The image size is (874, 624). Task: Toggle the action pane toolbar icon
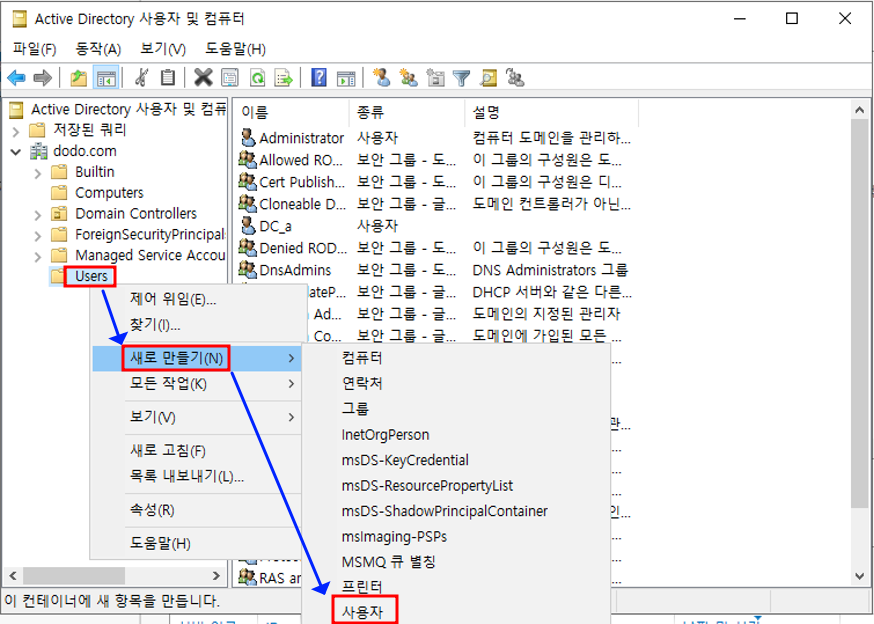pyautogui.click(x=346, y=79)
